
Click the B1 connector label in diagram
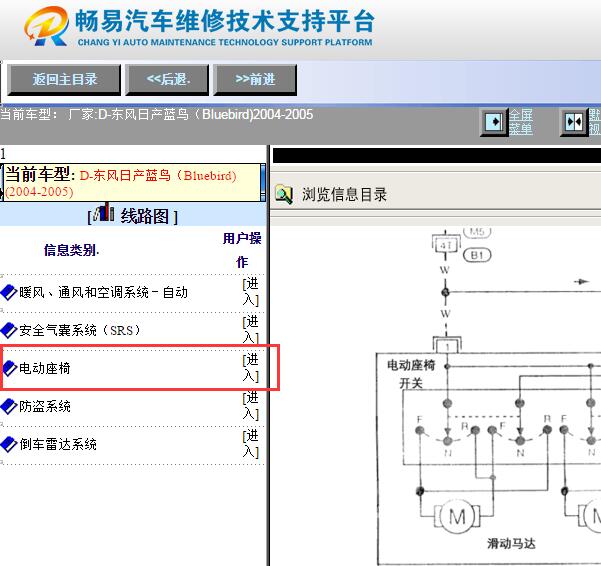click(x=477, y=255)
